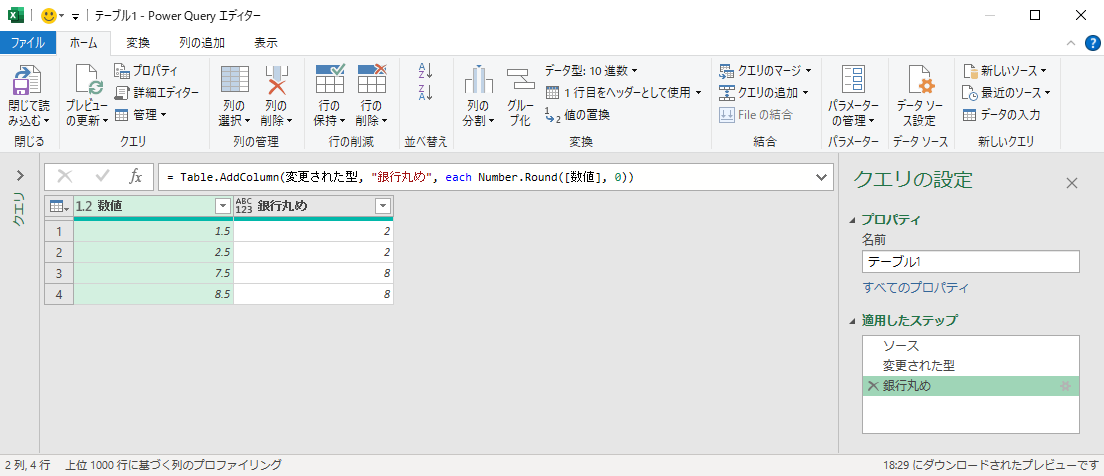Open the 新しいソース dropdown
1104x476 pixels.
1005,70
